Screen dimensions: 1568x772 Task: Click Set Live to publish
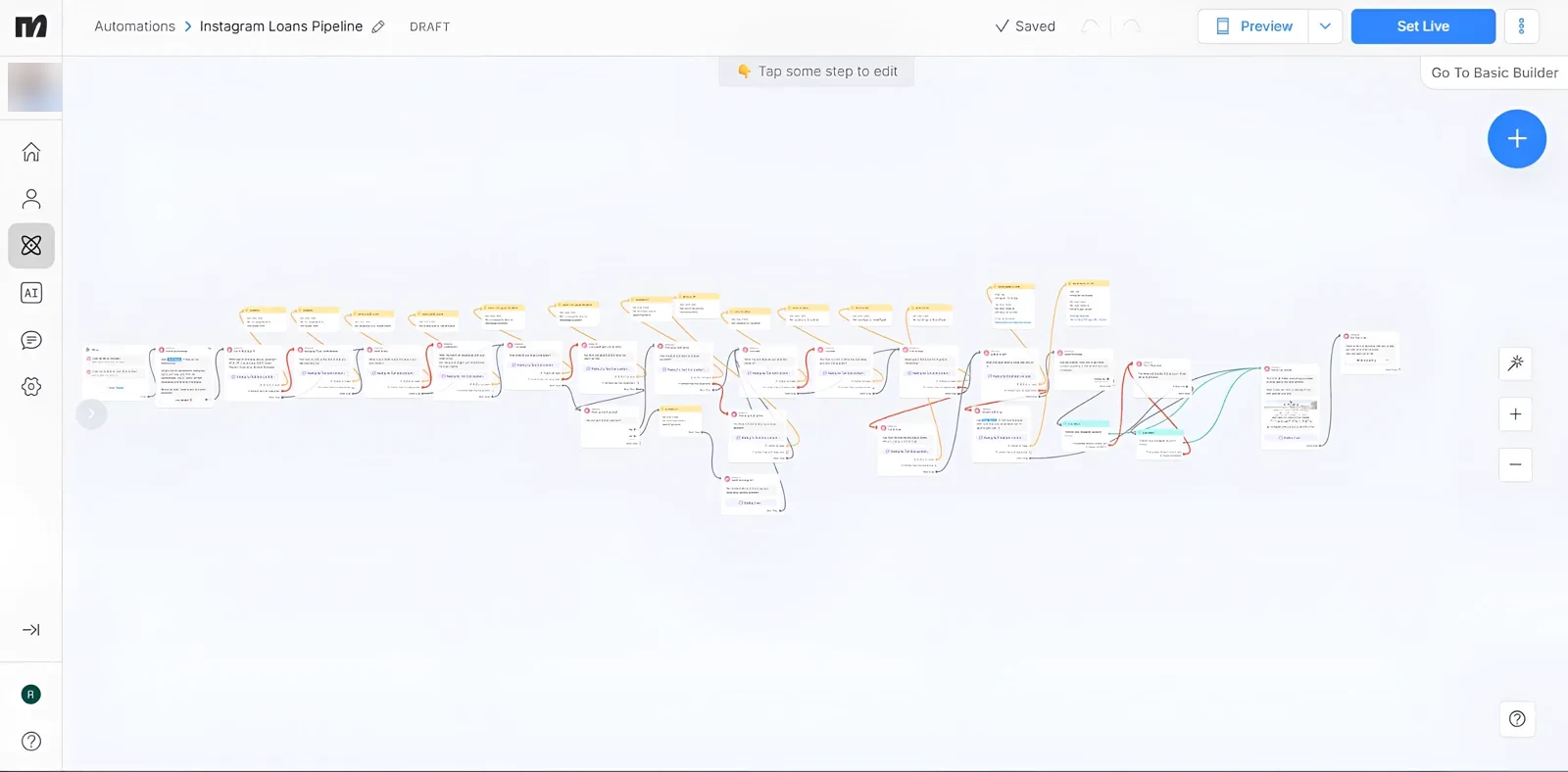click(x=1423, y=26)
